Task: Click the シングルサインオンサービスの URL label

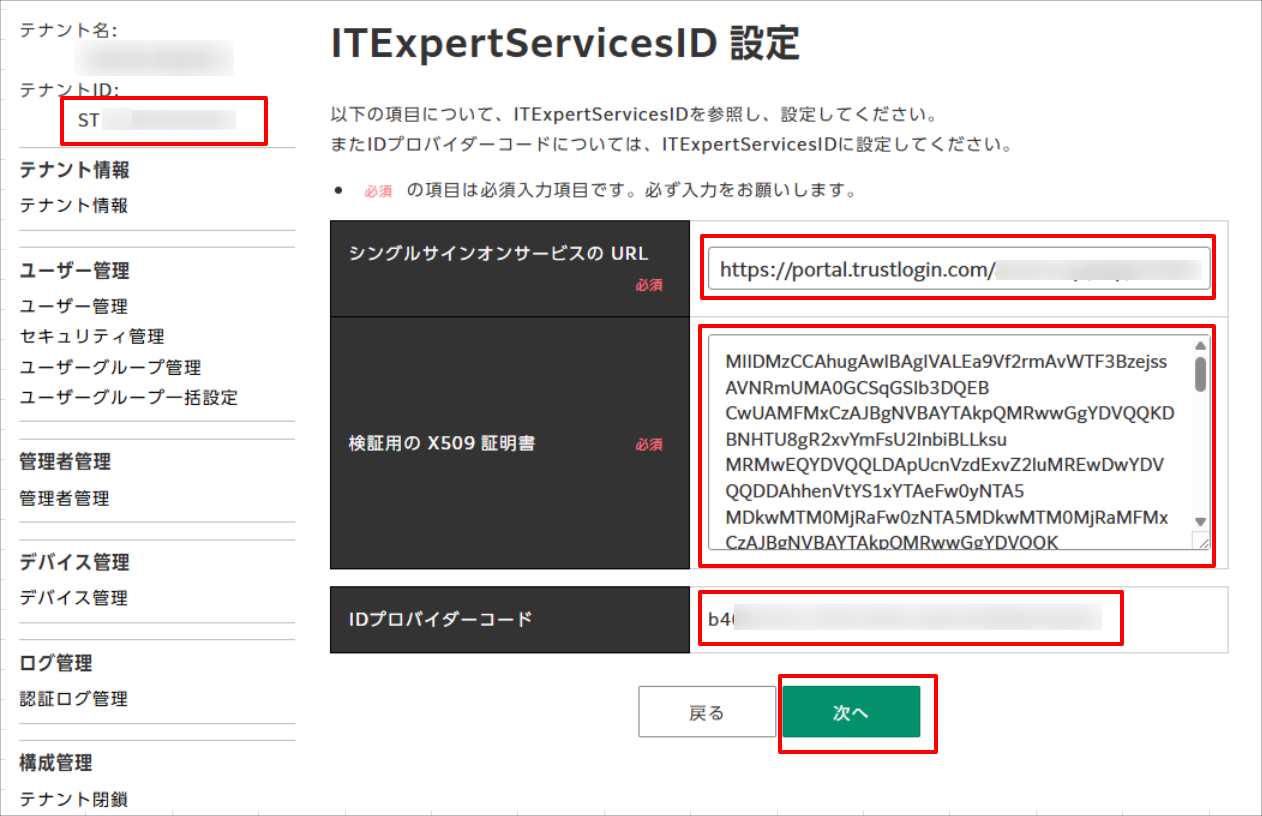Action: pyautogui.click(x=499, y=253)
